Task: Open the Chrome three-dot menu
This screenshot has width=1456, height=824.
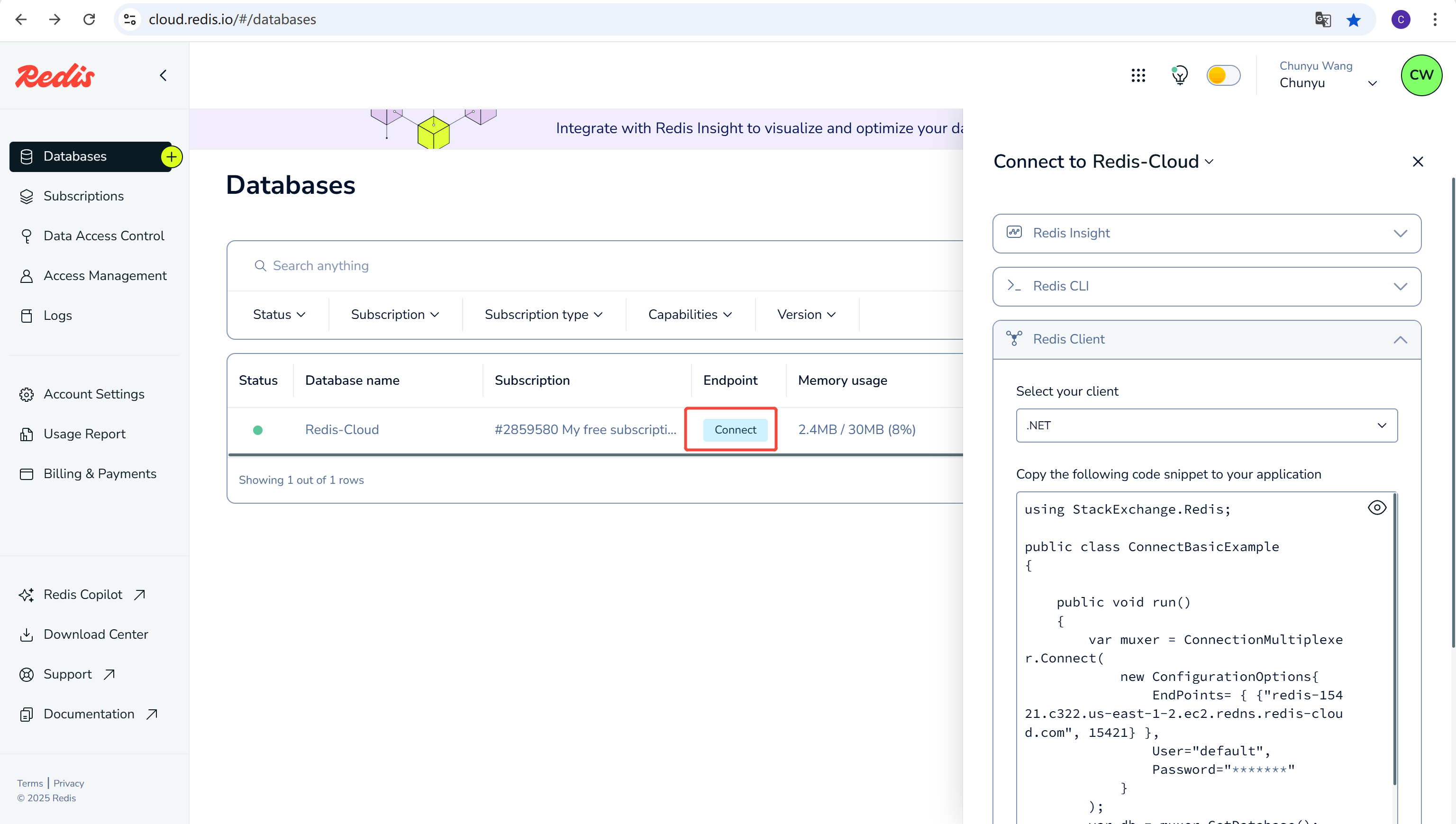Action: tap(1435, 20)
